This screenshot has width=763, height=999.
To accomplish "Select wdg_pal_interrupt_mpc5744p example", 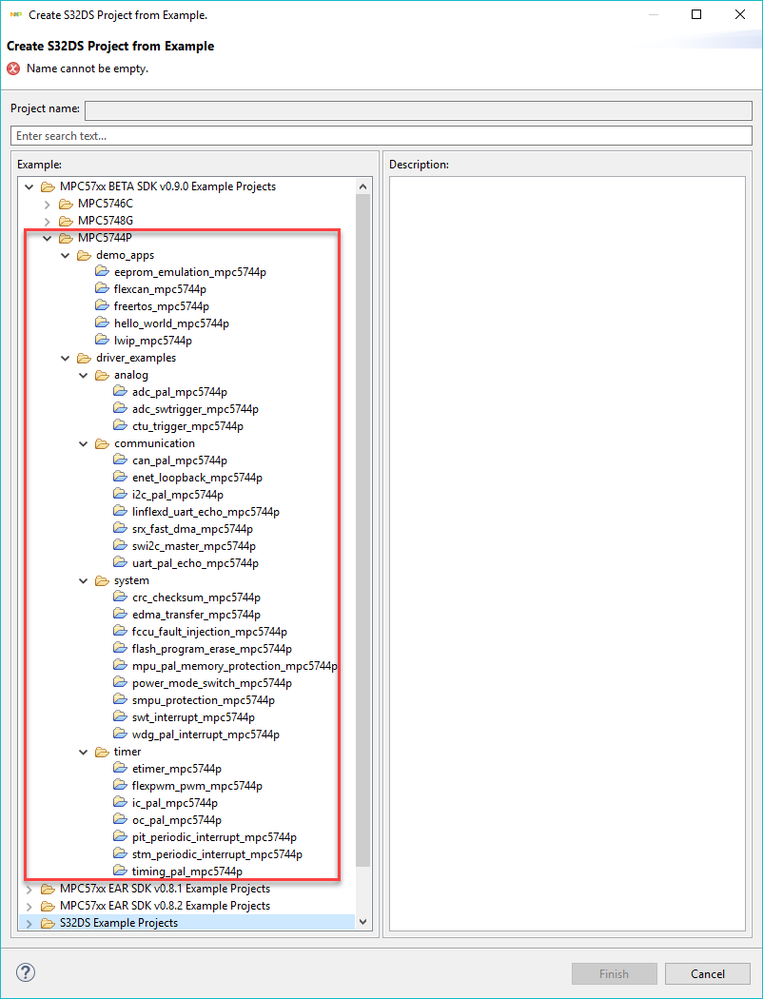I will coord(206,734).
